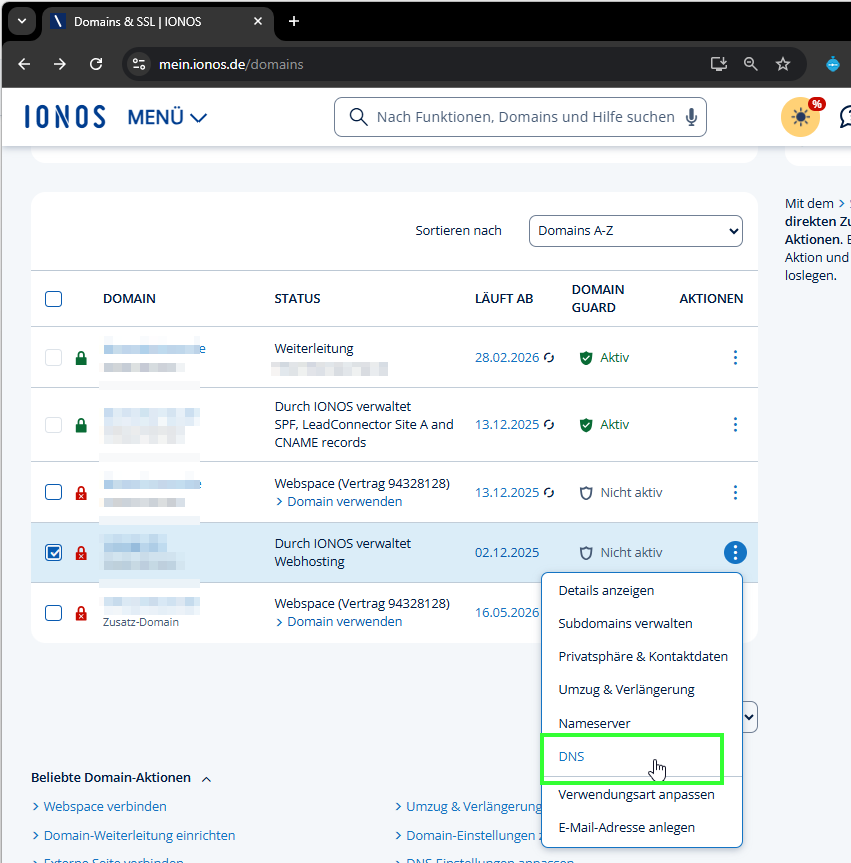
Task: Collapse the Beliebte Domain-Aktionen section
Action: [x=207, y=778]
